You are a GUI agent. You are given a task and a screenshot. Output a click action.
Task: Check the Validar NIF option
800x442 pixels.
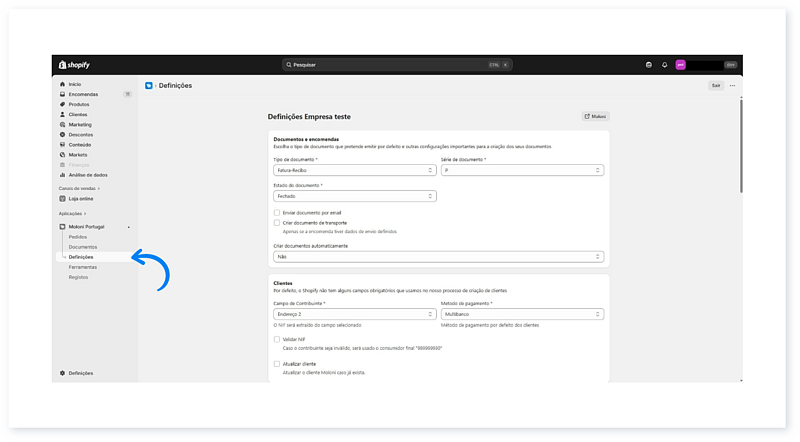pyautogui.click(x=277, y=339)
